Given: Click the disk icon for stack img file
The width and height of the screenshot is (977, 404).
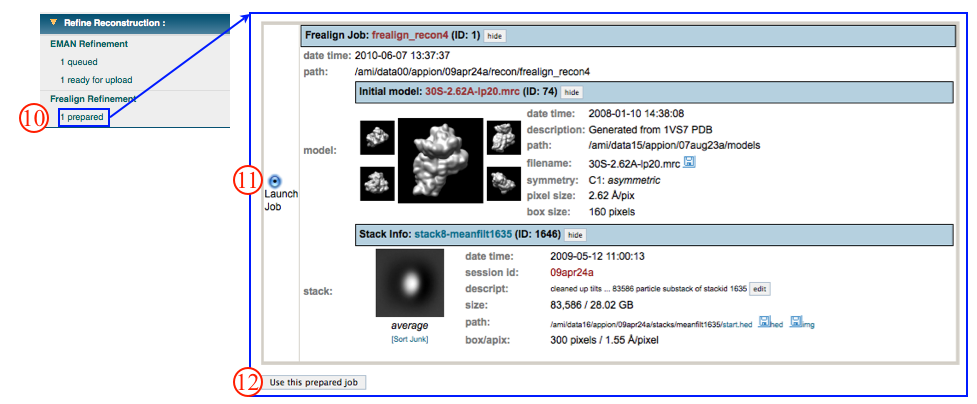Looking at the screenshot, I should click(x=797, y=322).
